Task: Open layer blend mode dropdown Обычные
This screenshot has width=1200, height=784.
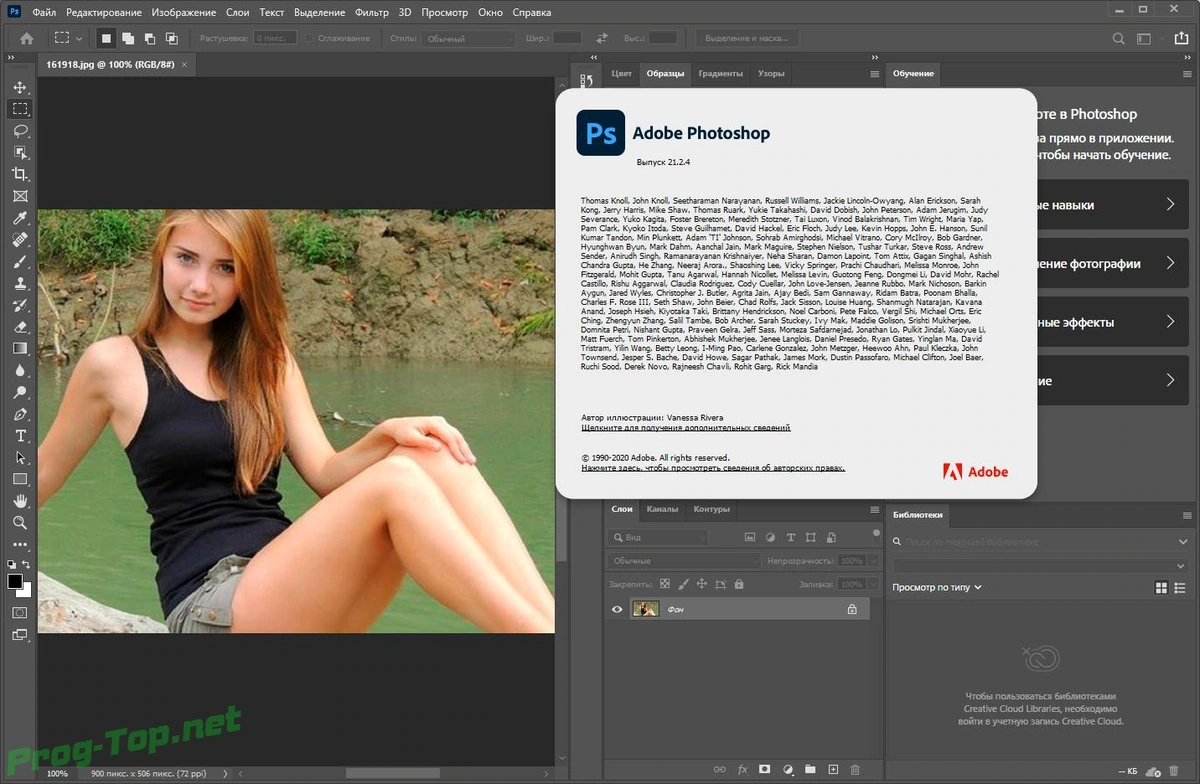Action: (684, 561)
